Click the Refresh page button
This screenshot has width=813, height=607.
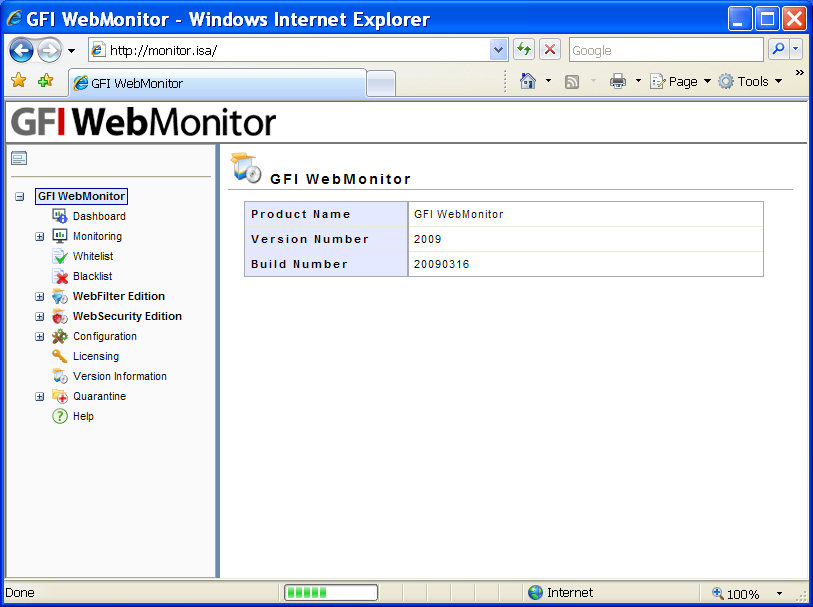[524, 50]
